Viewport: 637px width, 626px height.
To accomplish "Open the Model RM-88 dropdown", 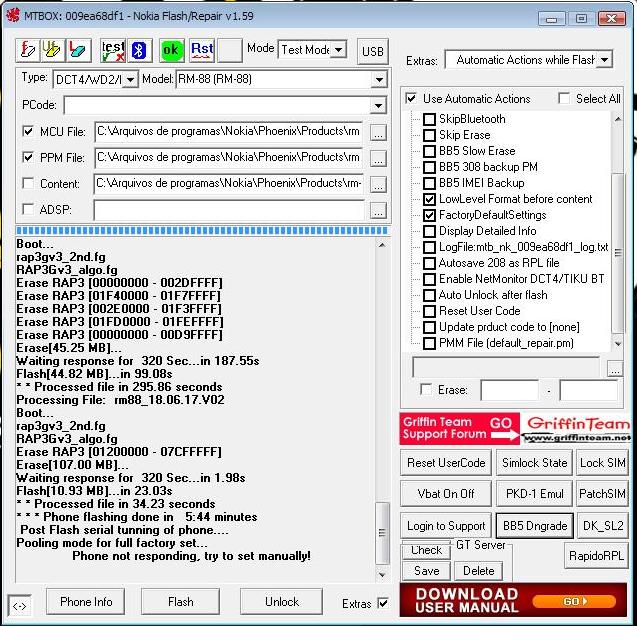I will pyautogui.click(x=379, y=79).
